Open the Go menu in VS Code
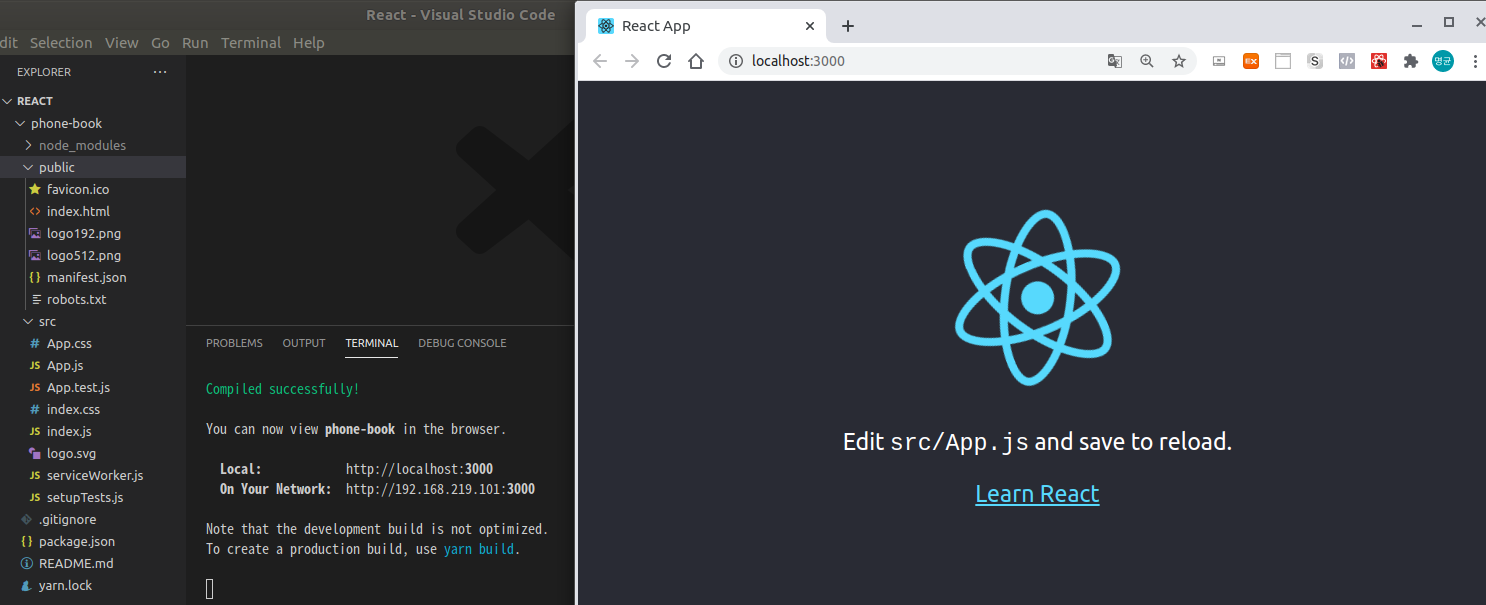 (160, 43)
